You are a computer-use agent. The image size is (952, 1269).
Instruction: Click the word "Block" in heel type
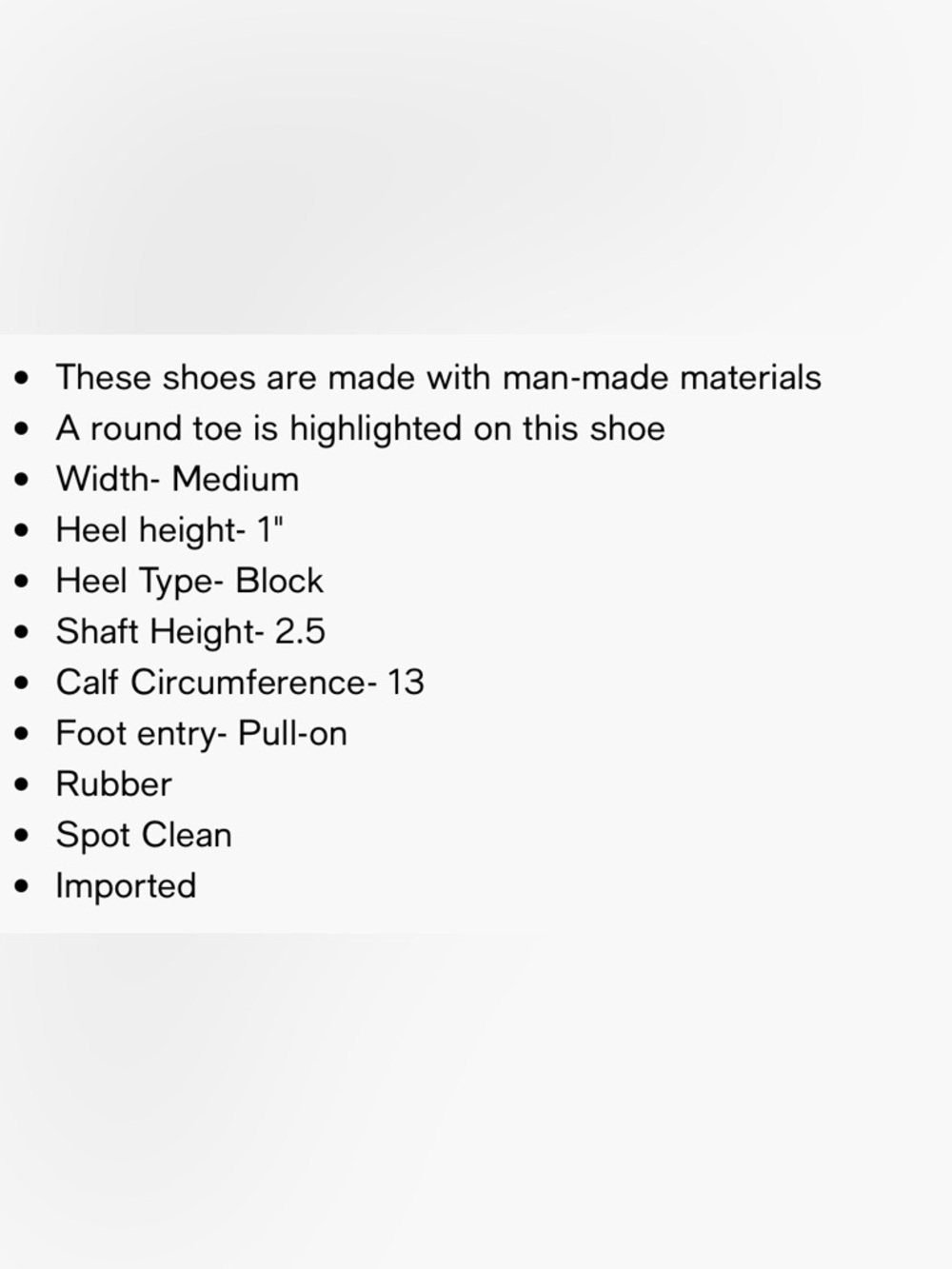tap(279, 581)
